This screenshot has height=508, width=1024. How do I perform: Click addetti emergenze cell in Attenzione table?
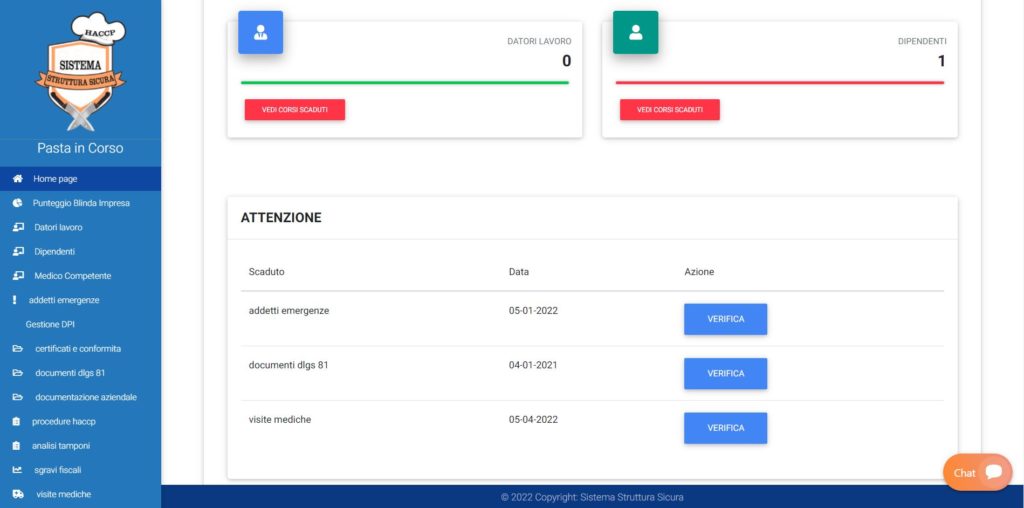click(x=289, y=311)
